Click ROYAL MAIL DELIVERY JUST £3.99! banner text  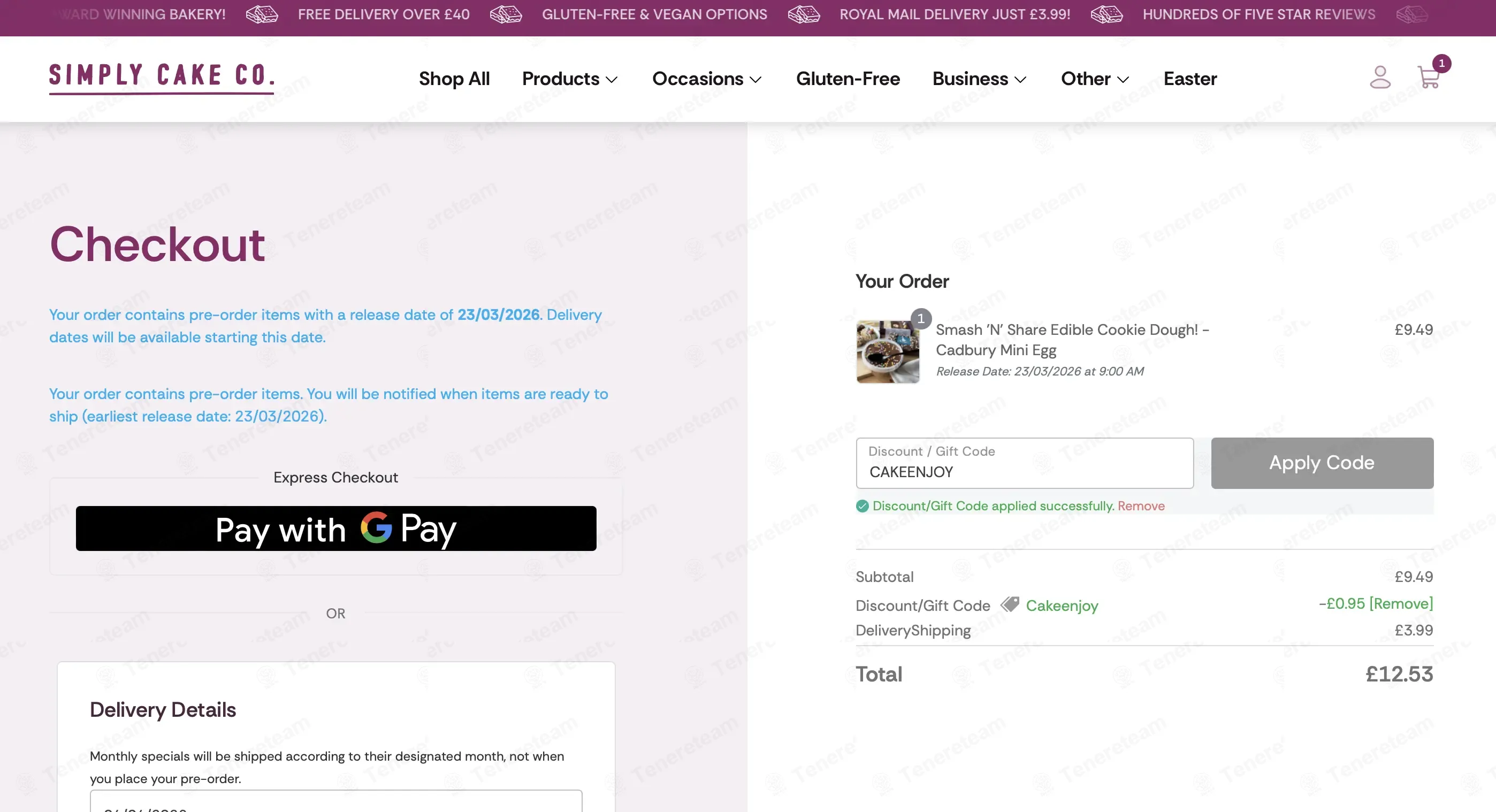955,14
